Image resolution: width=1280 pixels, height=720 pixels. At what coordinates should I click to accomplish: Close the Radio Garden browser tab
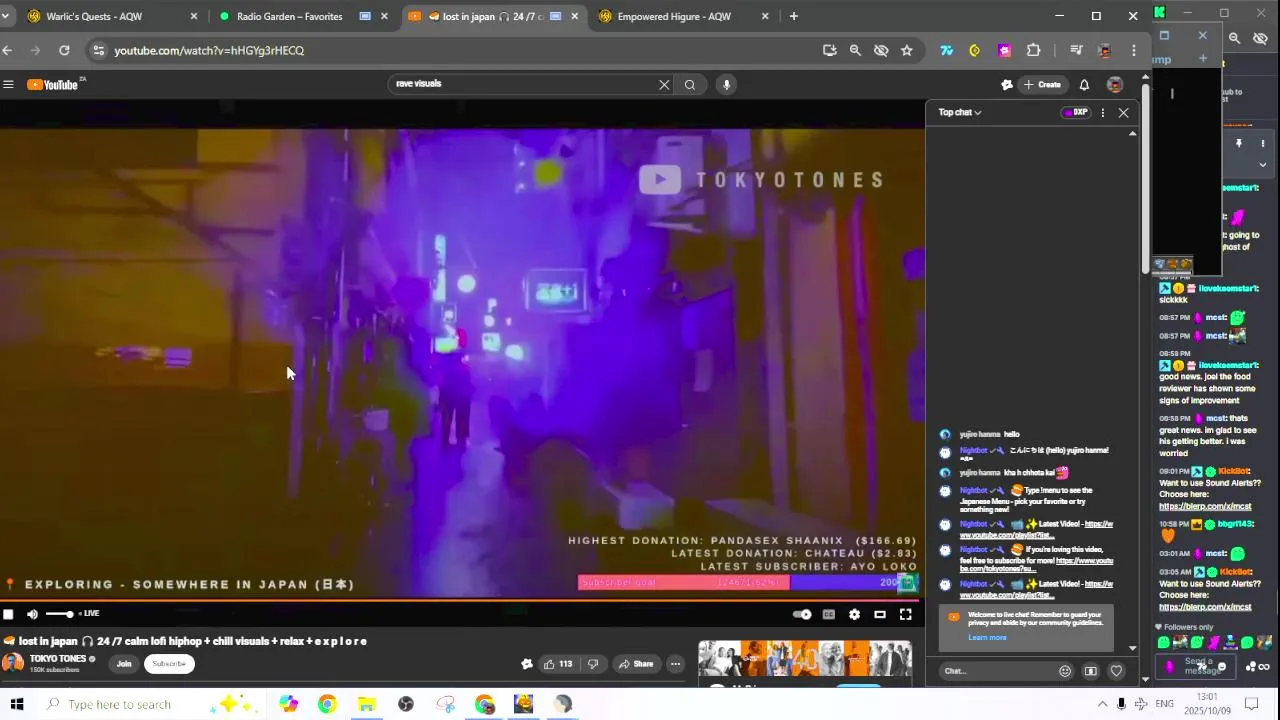[x=384, y=16]
